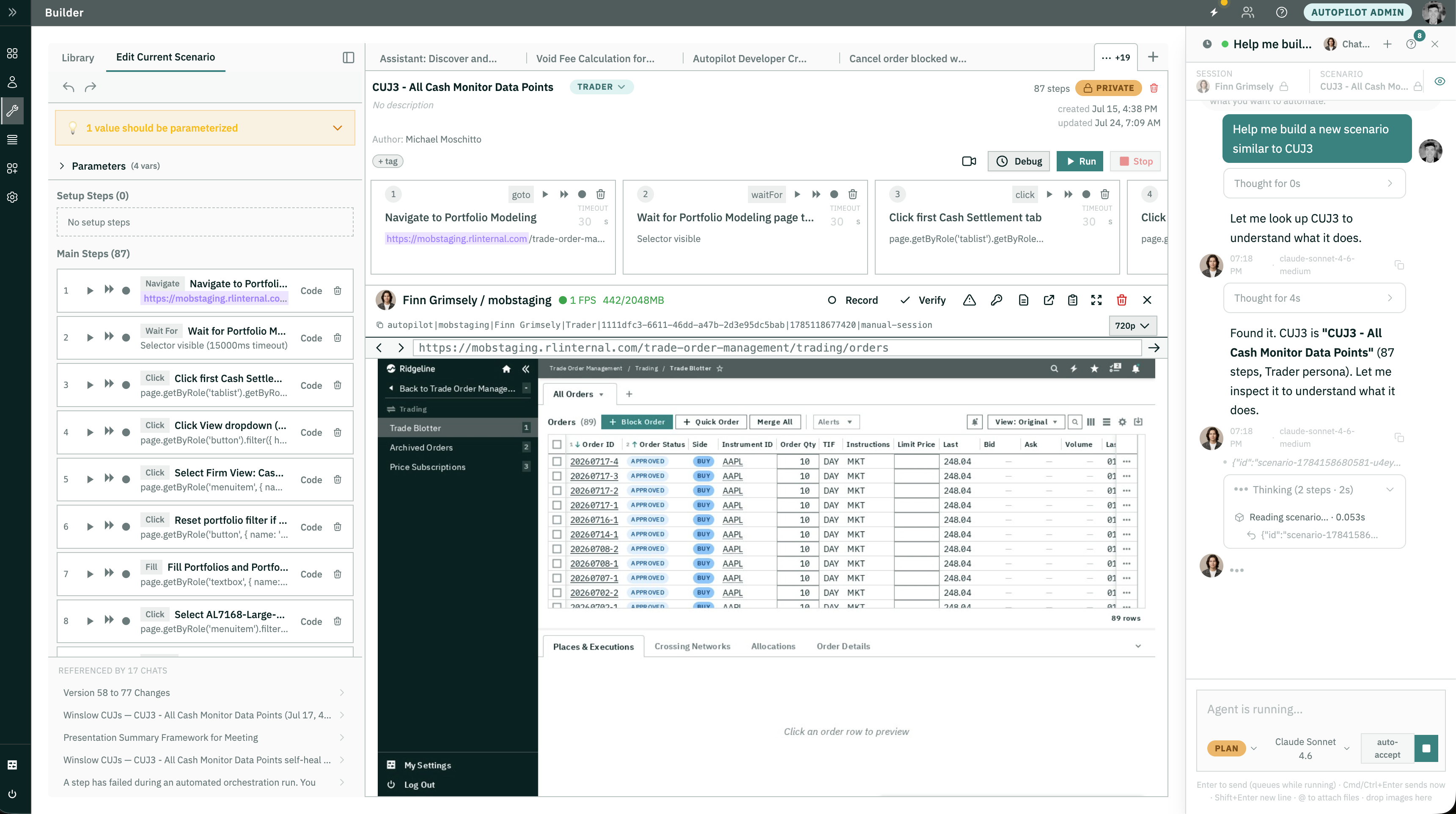Delete session with red trash icon
Viewport: 1456px width, 814px height.
pos(1122,300)
